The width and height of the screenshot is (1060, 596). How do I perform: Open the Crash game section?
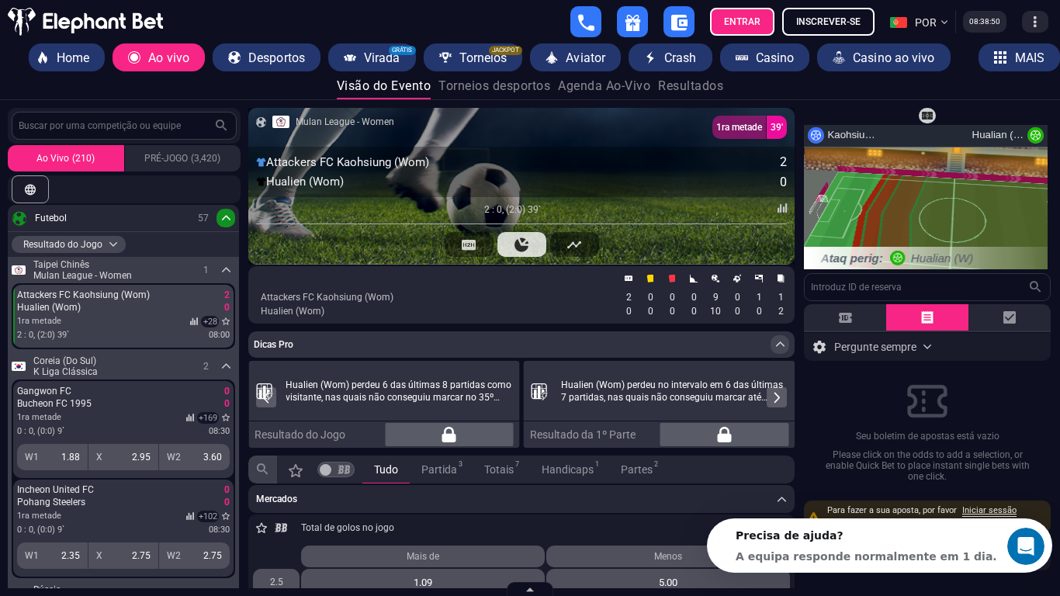pos(670,57)
